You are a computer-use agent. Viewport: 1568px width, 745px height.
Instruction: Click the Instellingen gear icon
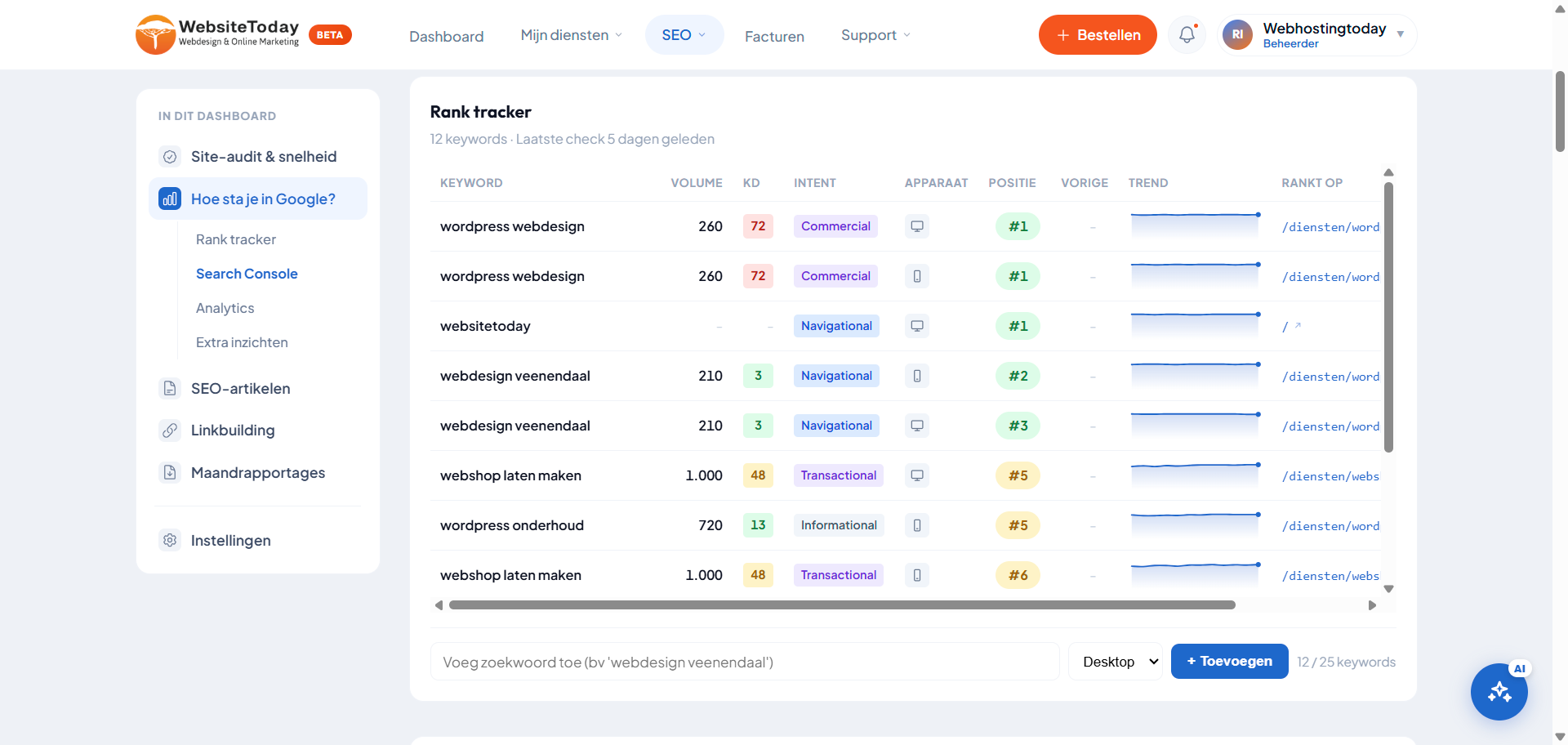tap(170, 540)
